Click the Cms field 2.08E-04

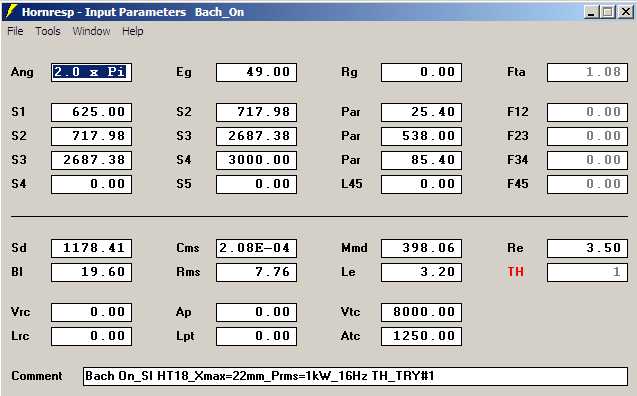click(x=256, y=248)
